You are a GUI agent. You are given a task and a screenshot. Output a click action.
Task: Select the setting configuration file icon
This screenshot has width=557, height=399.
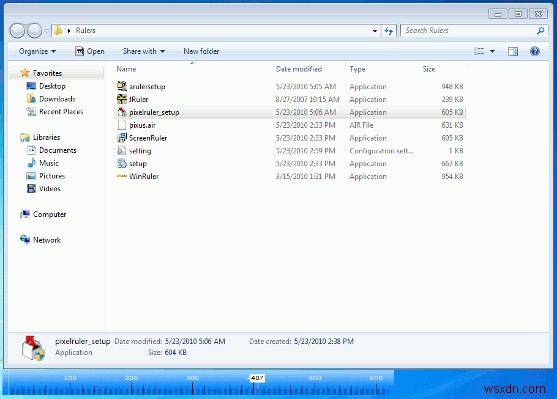[x=121, y=151]
